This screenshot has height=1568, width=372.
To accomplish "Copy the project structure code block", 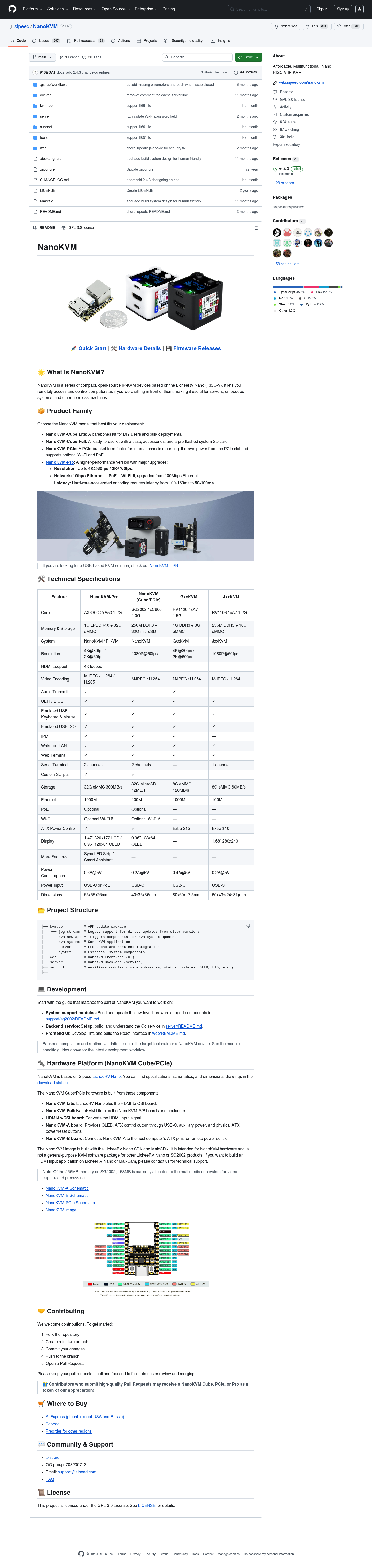I will 248,926.
